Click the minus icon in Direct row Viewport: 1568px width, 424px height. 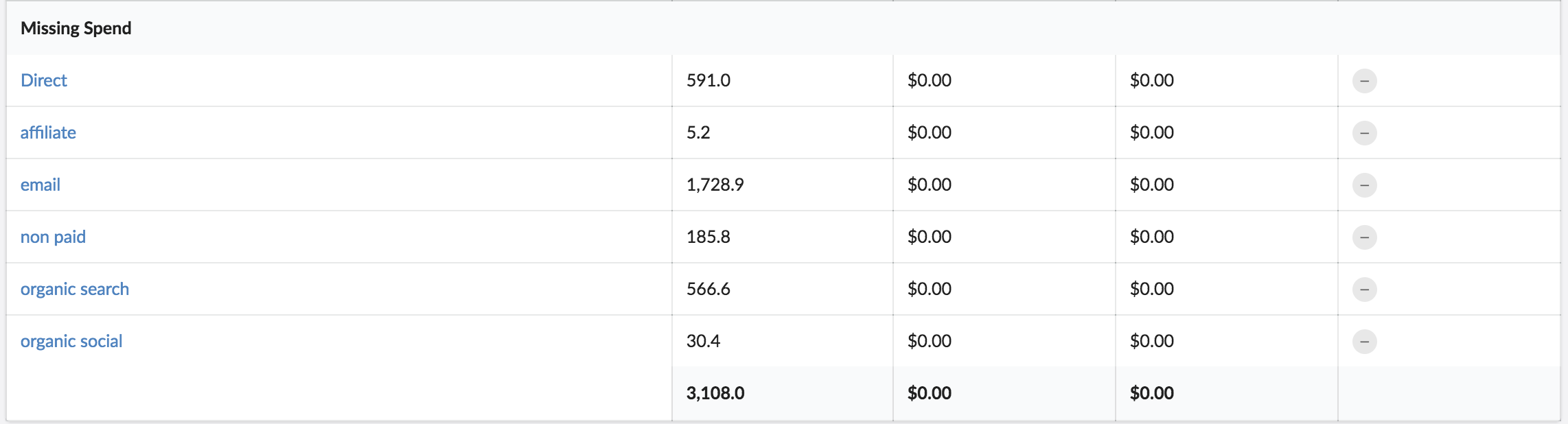tap(1364, 81)
